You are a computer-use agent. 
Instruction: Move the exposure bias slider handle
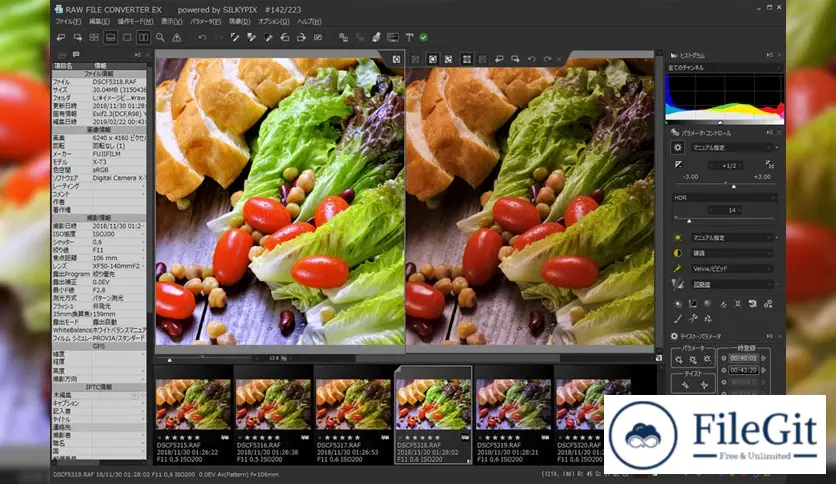(734, 186)
